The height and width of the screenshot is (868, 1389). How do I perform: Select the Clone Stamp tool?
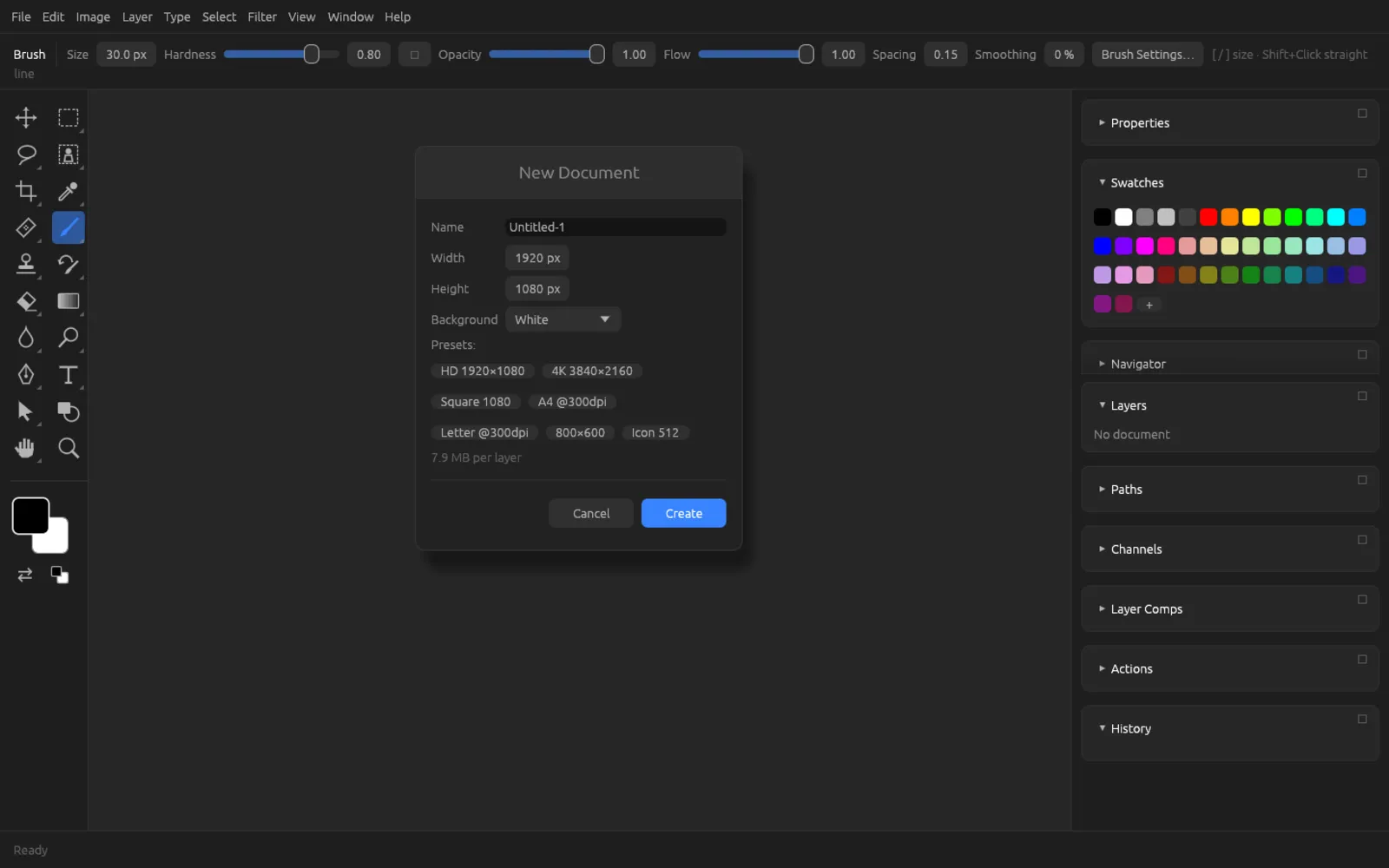coord(26,264)
